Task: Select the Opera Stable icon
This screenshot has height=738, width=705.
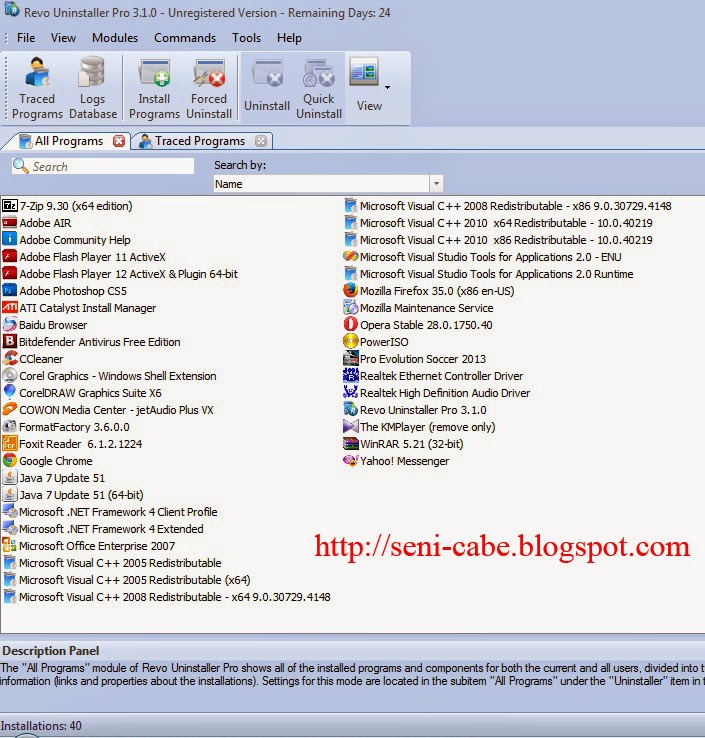Action: (350, 325)
